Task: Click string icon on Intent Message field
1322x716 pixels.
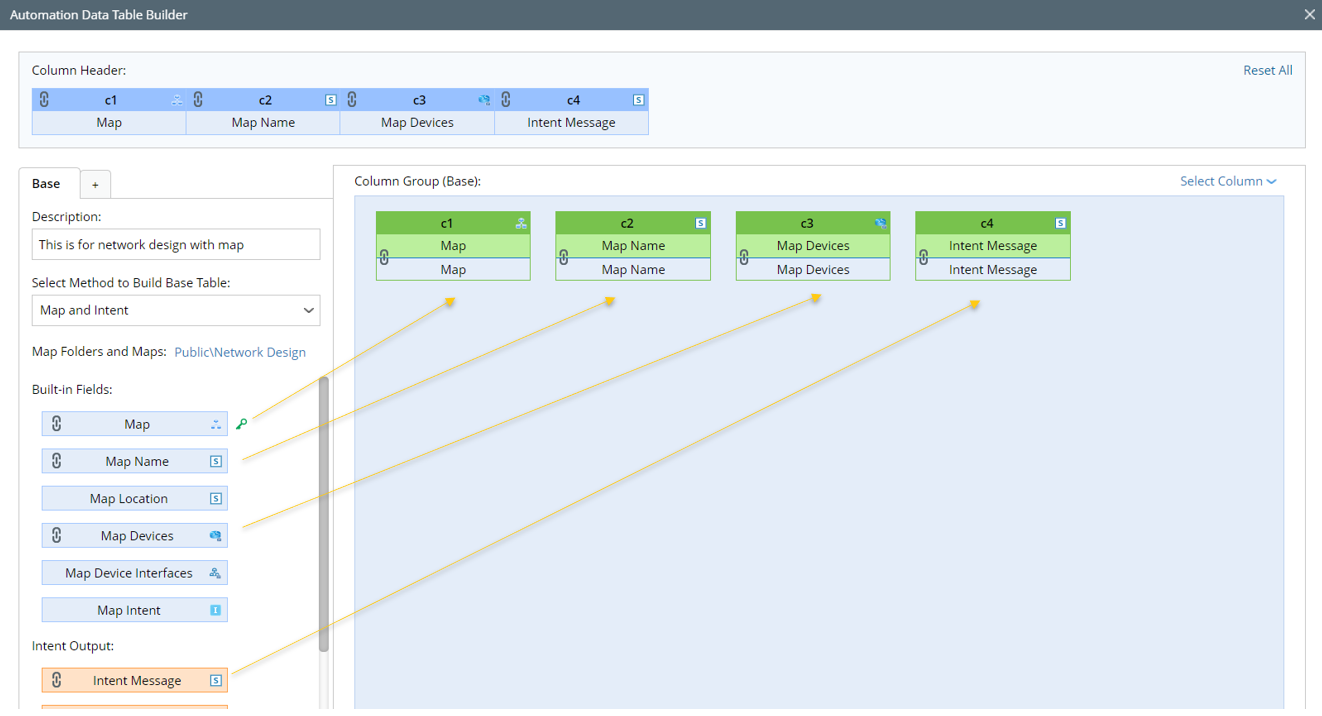Action: coord(216,680)
